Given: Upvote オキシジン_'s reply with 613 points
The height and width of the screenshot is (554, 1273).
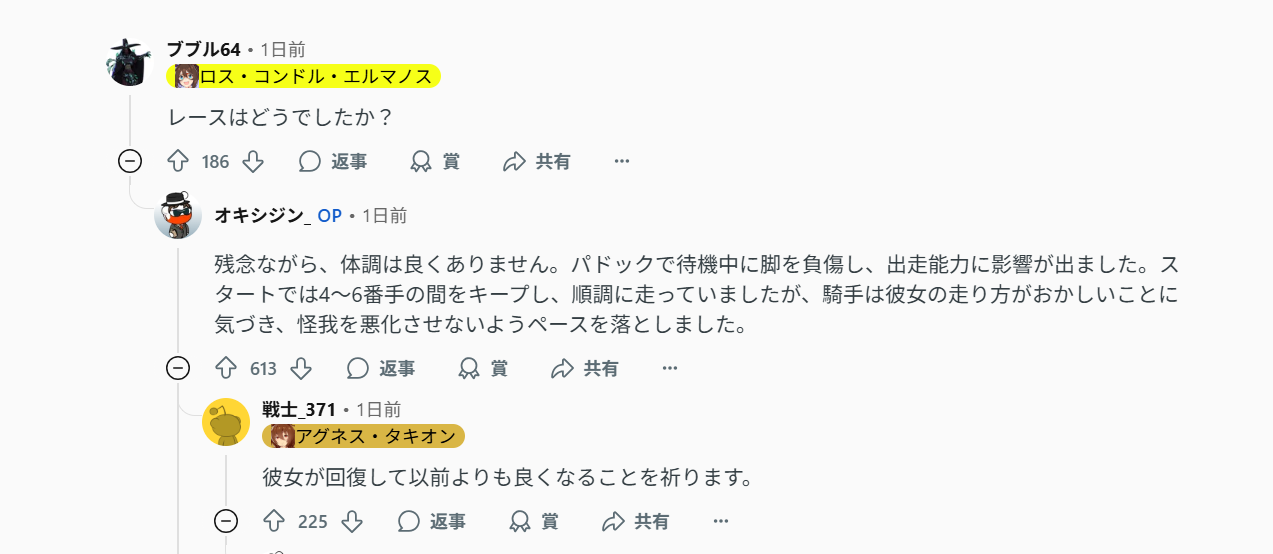Looking at the screenshot, I should point(226,369).
